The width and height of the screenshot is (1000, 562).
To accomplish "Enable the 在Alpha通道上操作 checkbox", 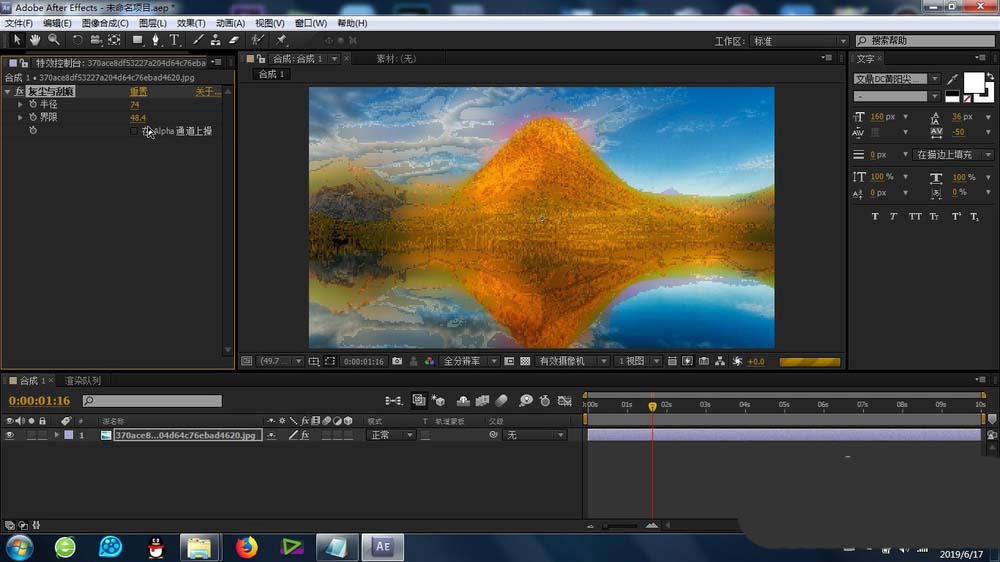I will [135, 131].
